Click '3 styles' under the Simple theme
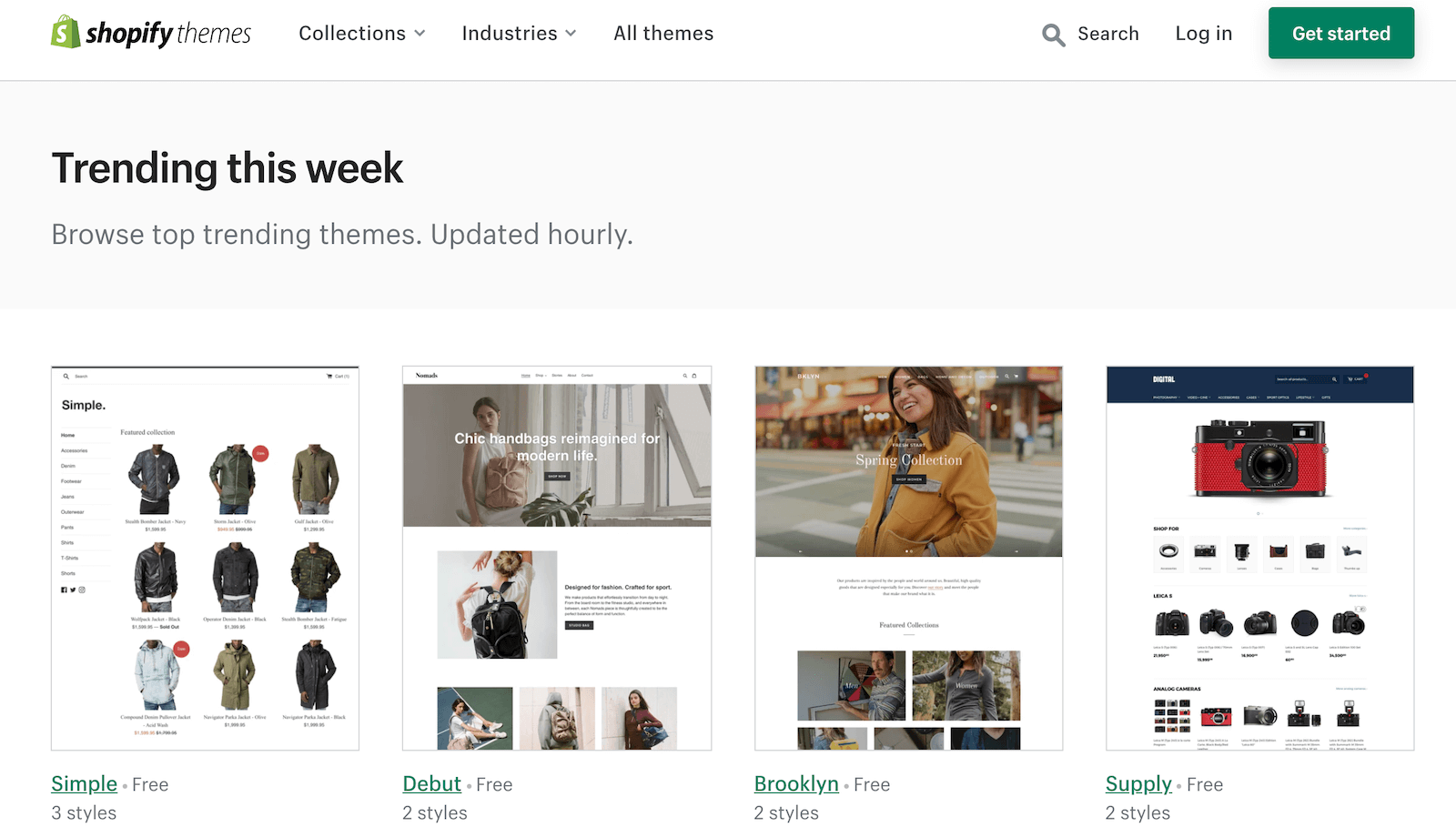The image size is (1456, 837). 83,812
